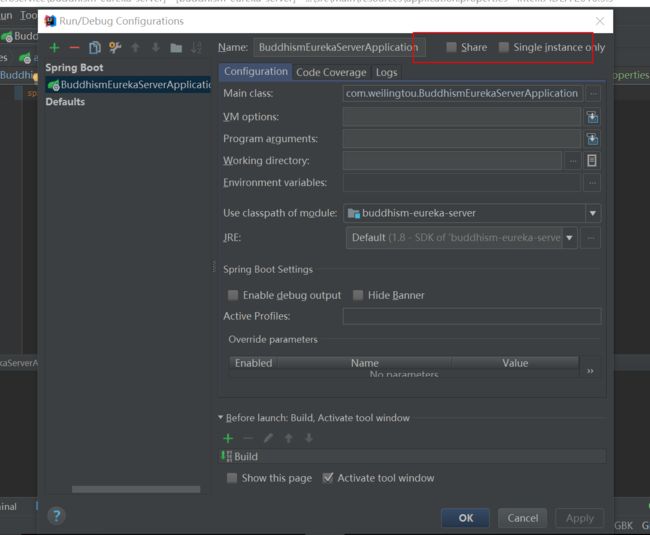Add a before-launch task
The width and height of the screenshot is (650, 535).
coord(228,438)
